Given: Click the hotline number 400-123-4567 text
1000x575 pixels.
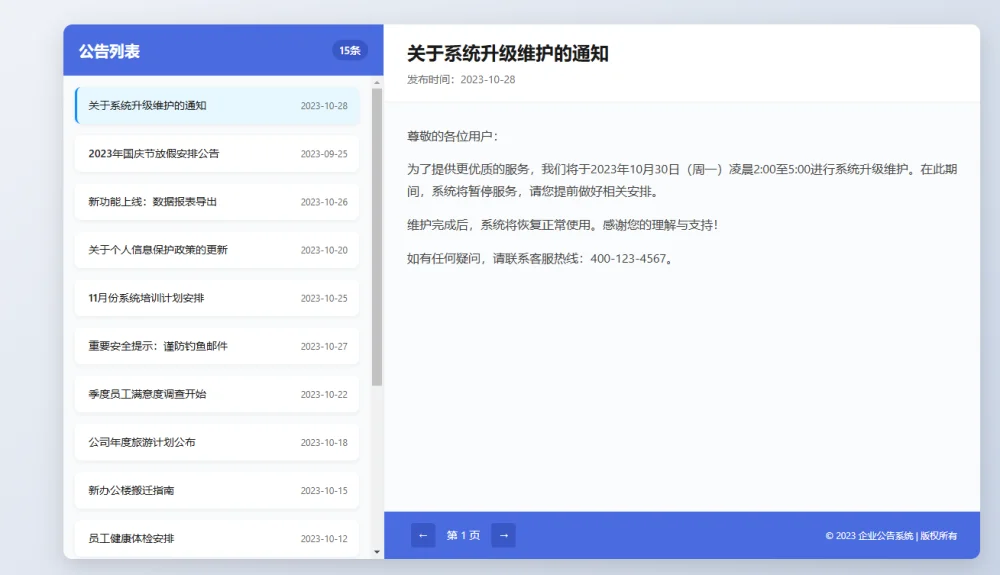Looking at the screenshot, I should tap(628, 259).
